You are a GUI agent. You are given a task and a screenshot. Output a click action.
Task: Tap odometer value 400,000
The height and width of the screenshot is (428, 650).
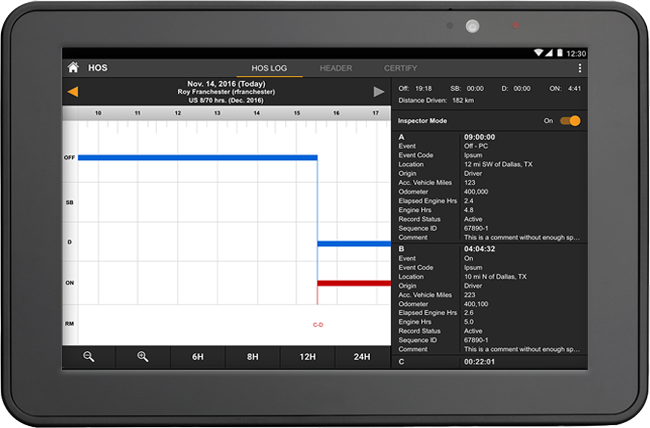click(x=476, y=192)
